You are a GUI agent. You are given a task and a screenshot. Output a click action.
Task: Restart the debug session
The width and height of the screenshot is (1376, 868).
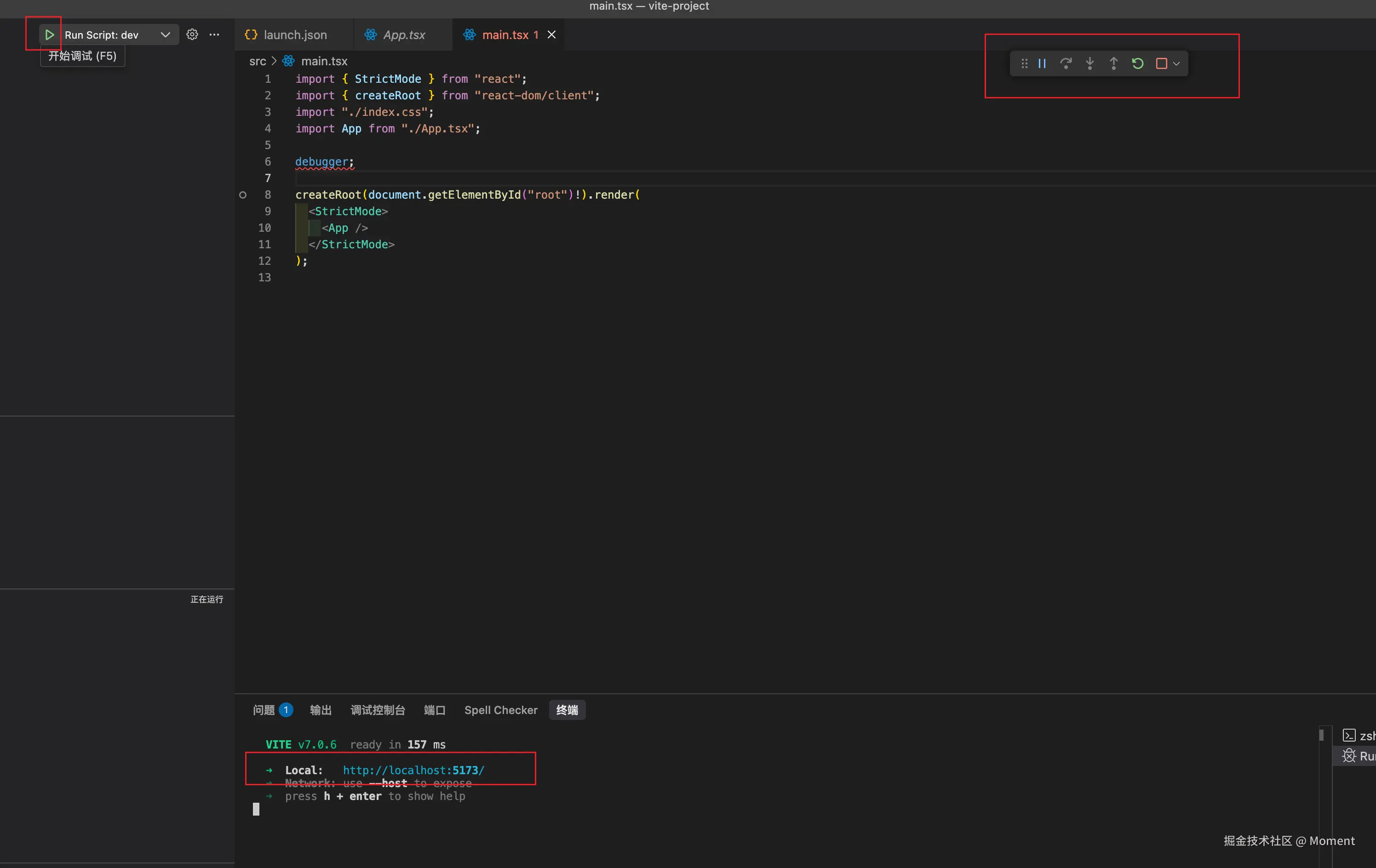coord(1138,63)
